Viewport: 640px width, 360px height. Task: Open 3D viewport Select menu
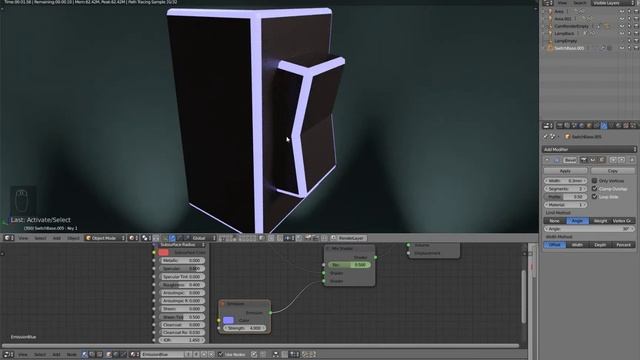40,238
